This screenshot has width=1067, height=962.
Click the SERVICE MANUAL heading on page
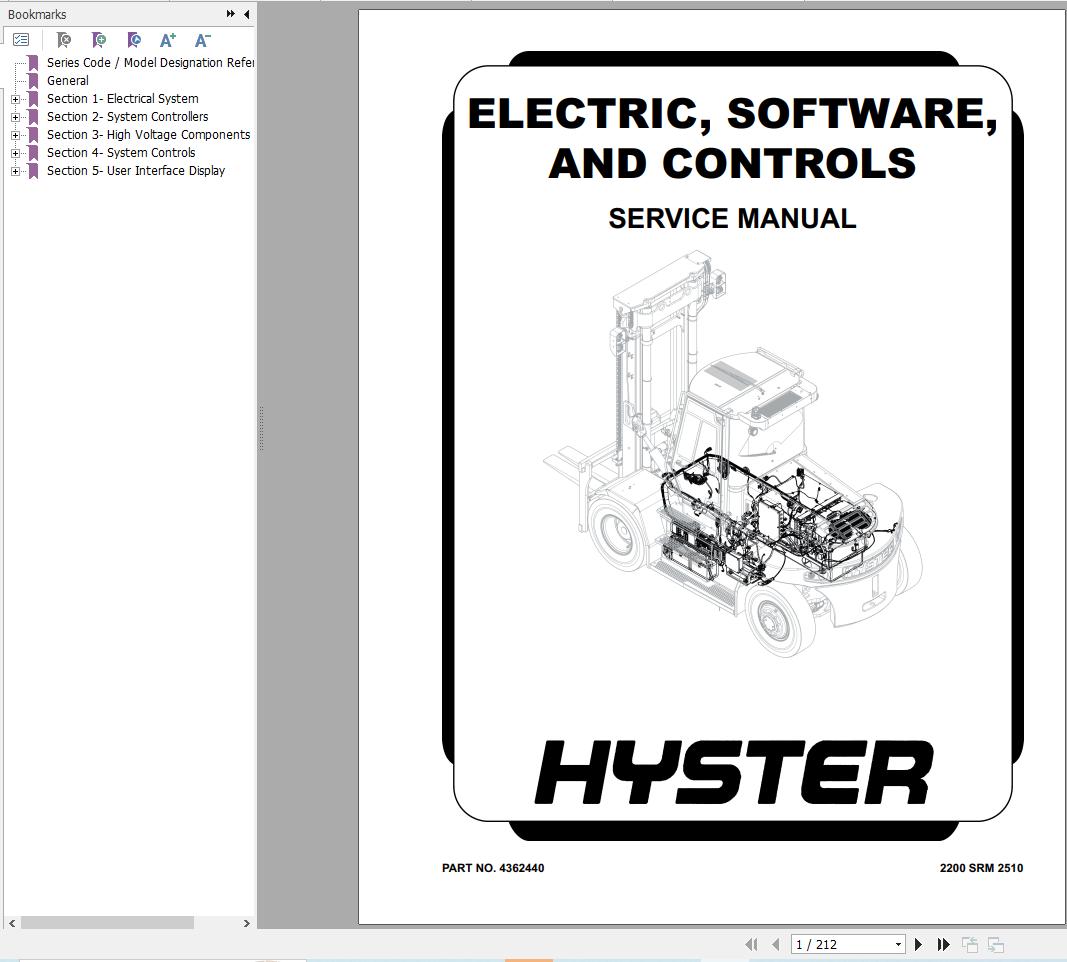pyautogui.click(x=732, y=218)
